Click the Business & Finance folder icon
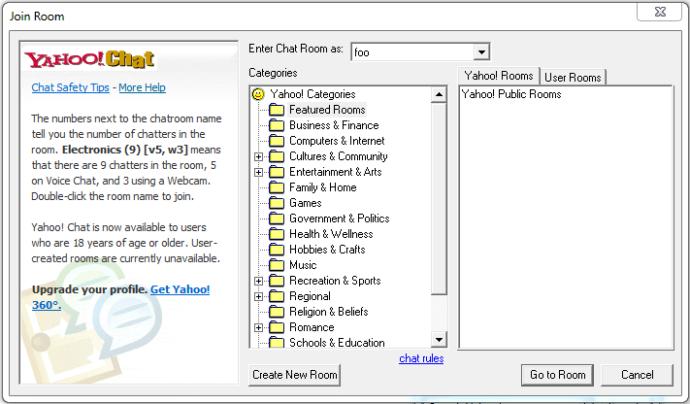Viewport: 690px width, 404px height. pos(276,125)
